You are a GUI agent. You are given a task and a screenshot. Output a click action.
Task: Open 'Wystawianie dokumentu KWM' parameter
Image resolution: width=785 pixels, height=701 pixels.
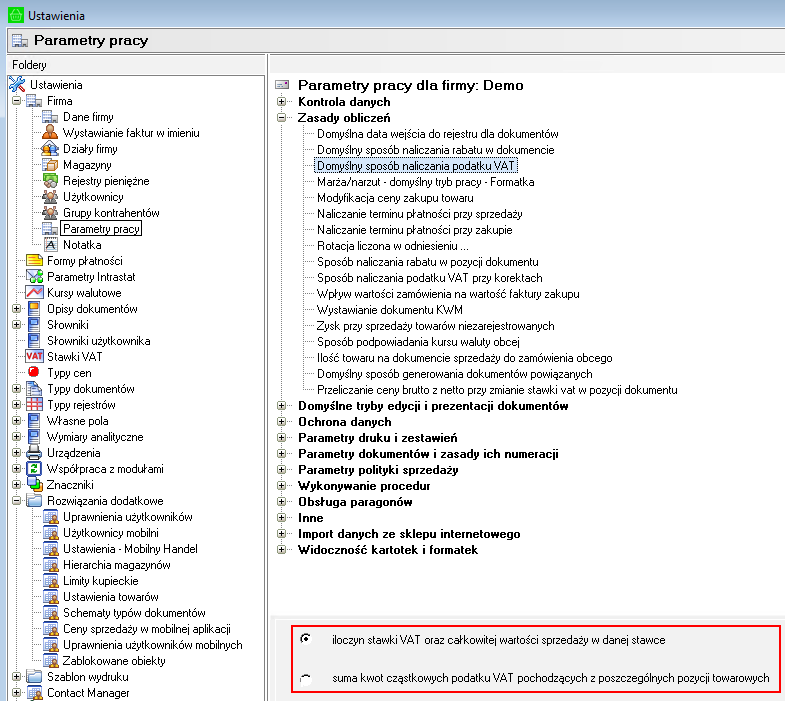[391, 310]
